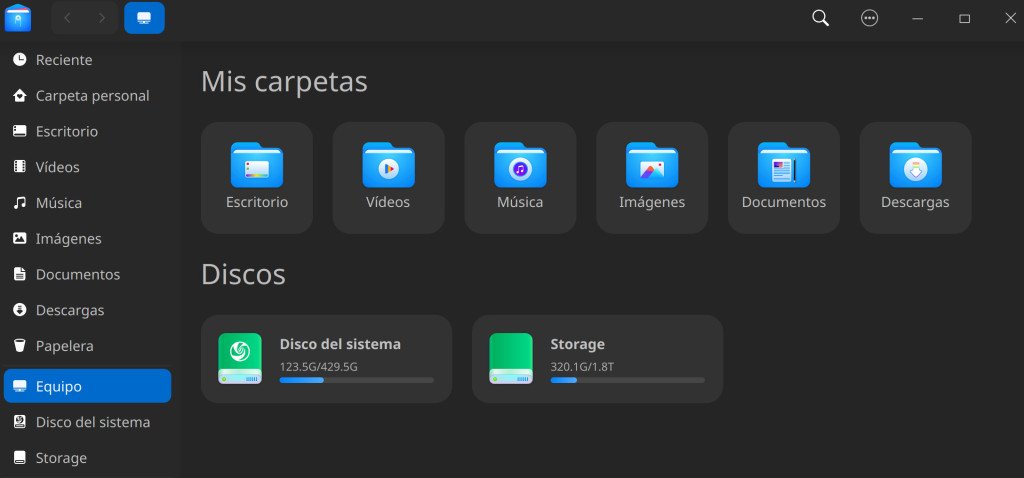Select Música text in the sidebar
The image size is (1024, 478).
tap(59, 203)
